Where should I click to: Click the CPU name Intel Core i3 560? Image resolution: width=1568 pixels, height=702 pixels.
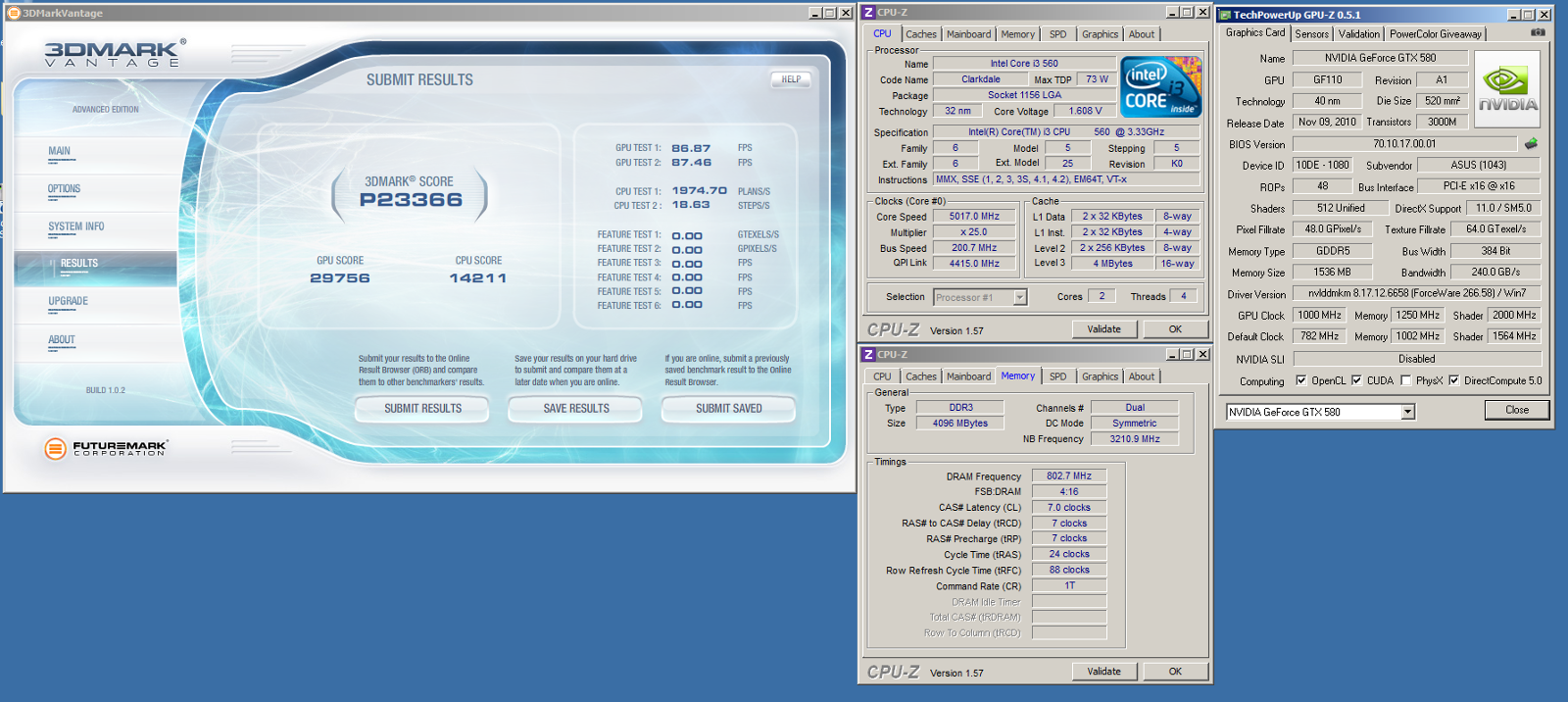[1023, 64]
